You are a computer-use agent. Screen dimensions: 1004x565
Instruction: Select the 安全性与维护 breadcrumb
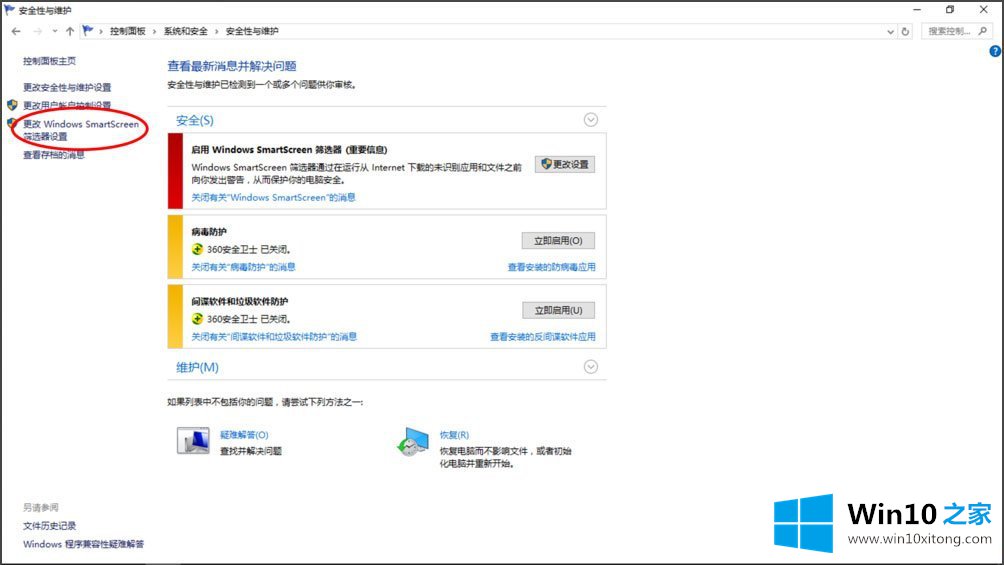[x=252, y=31]
